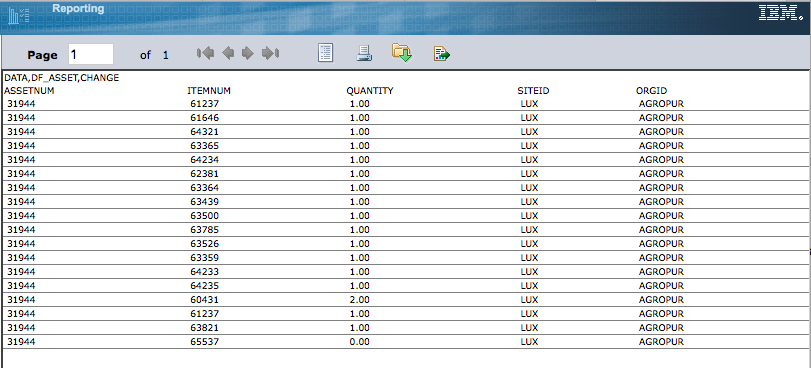Select item number 63365
The width and height of the screenshot is (811, 368).
point(205,145)
